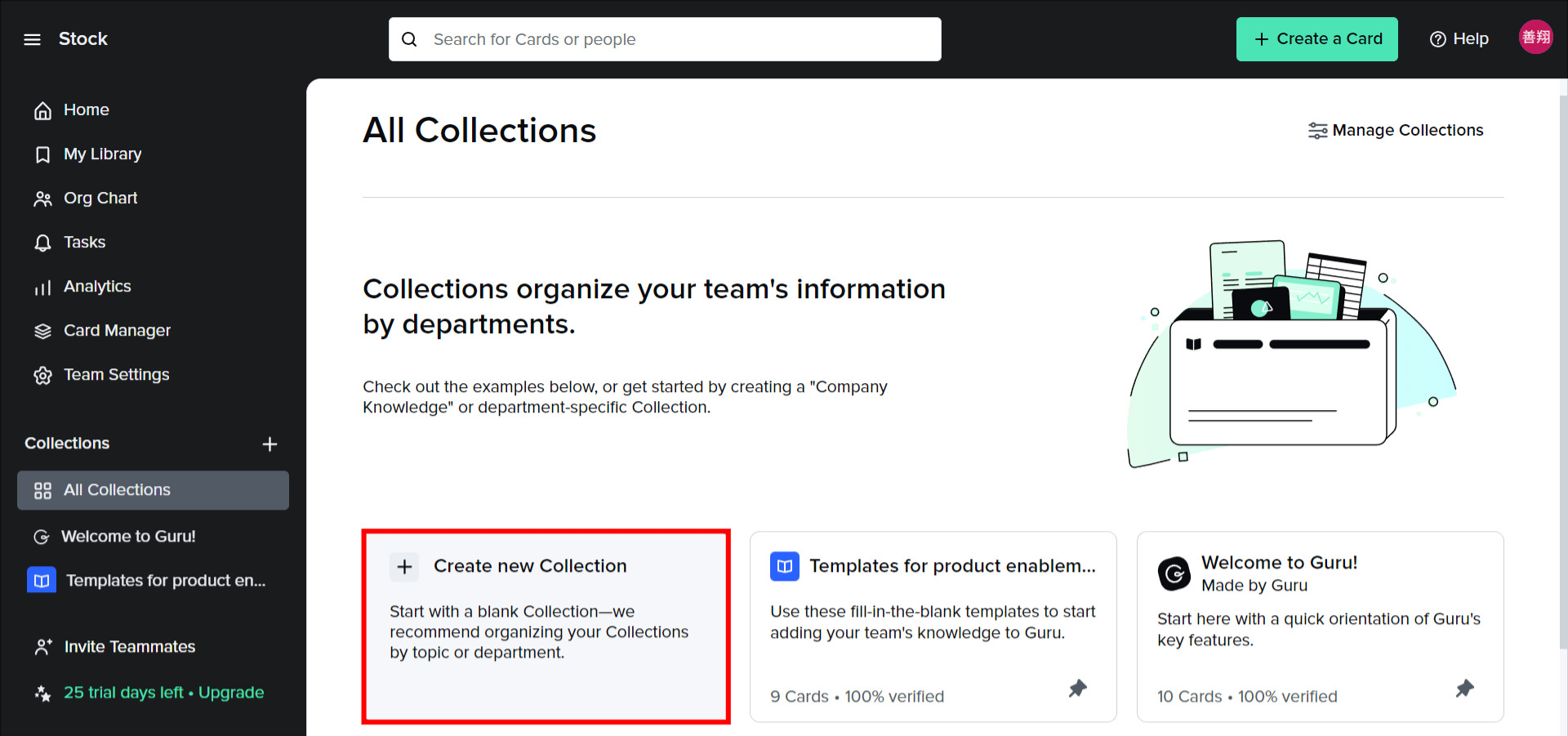The image size is (1568, 736).
Task: Pin the Welcome to Guru! collection
Action: 1465,689
